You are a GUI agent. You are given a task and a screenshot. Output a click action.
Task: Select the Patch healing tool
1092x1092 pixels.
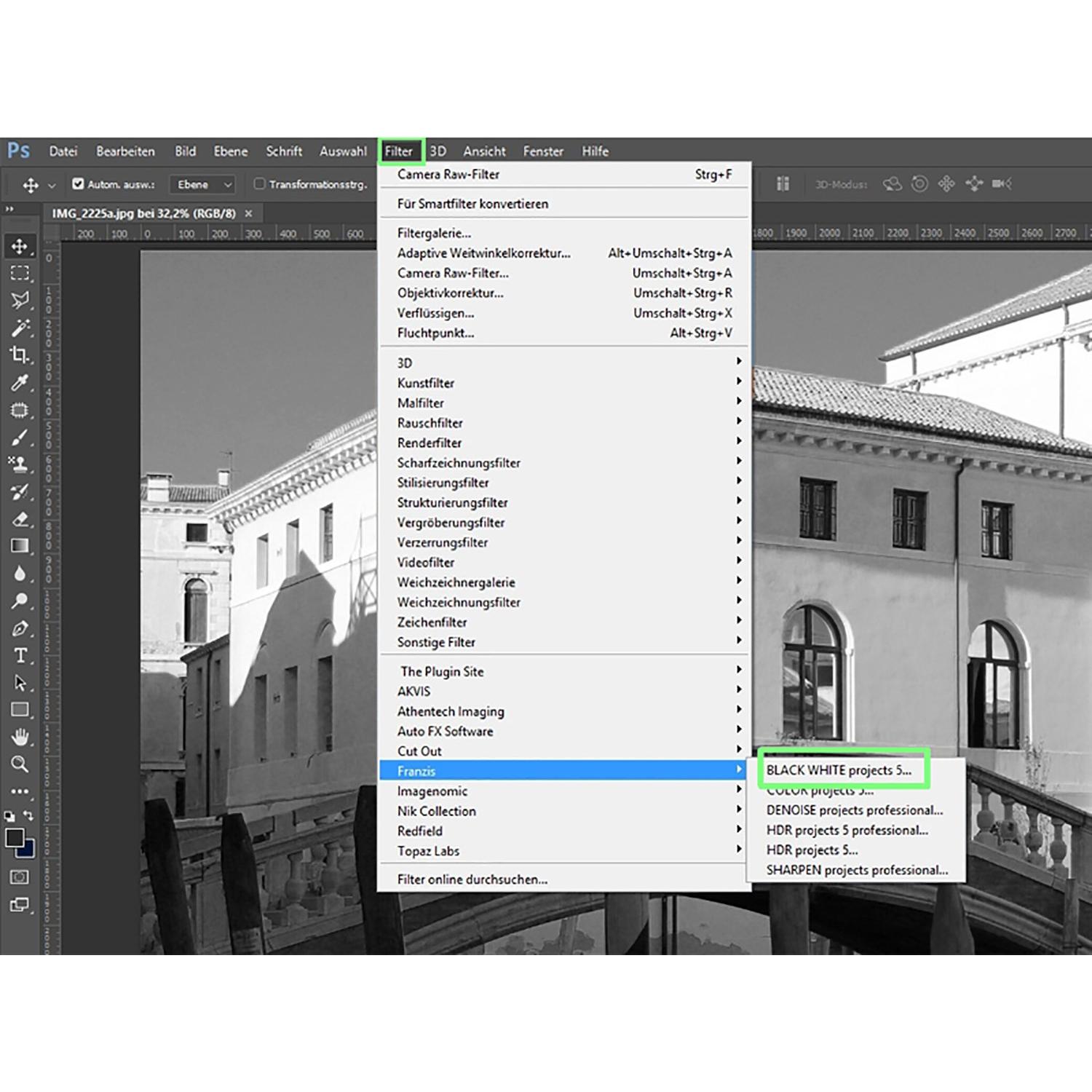point(20,410)
